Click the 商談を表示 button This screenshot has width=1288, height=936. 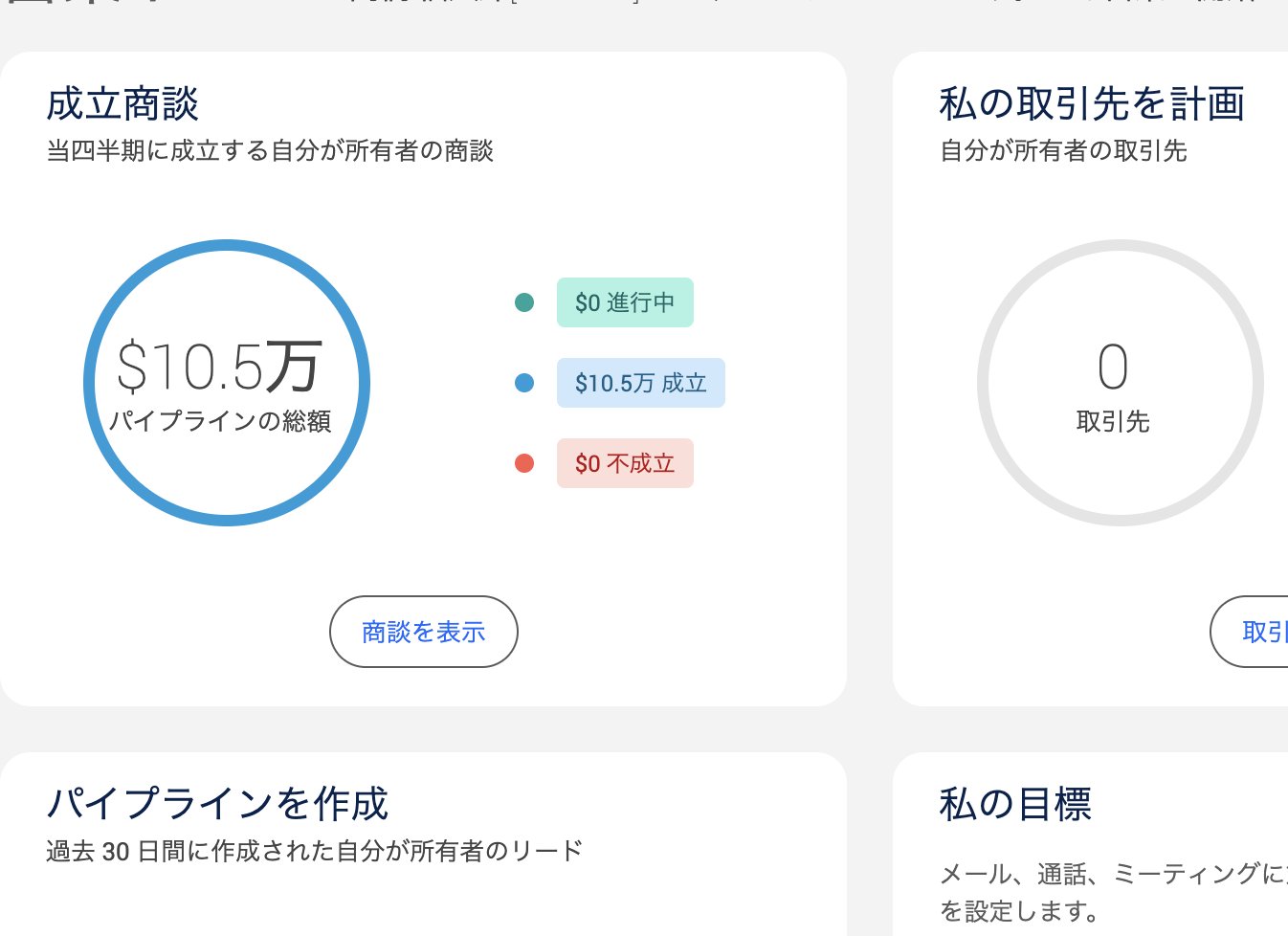point(424,632)
